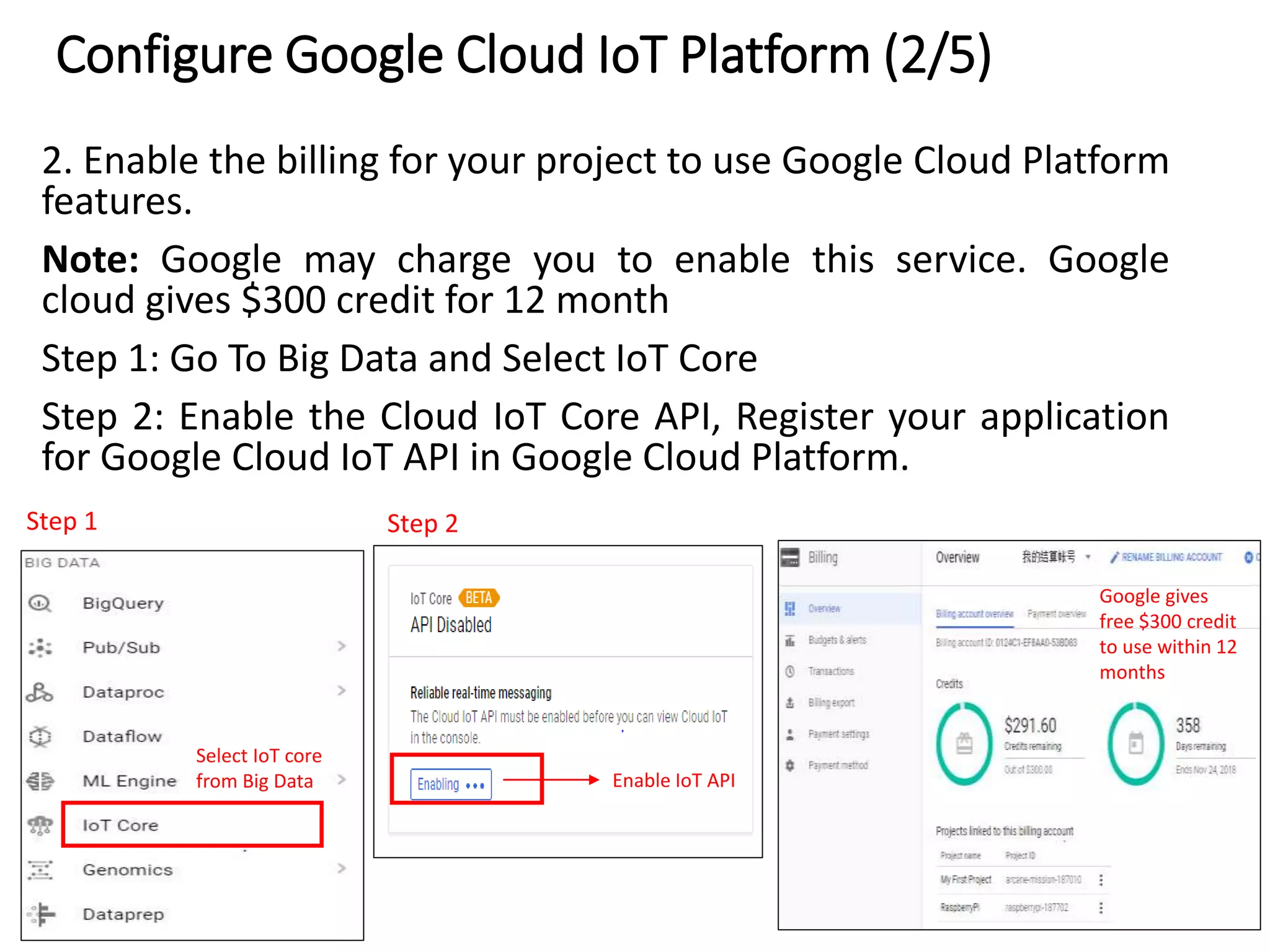Click the Budgets & alerts chart icon

tap(790, 640)
